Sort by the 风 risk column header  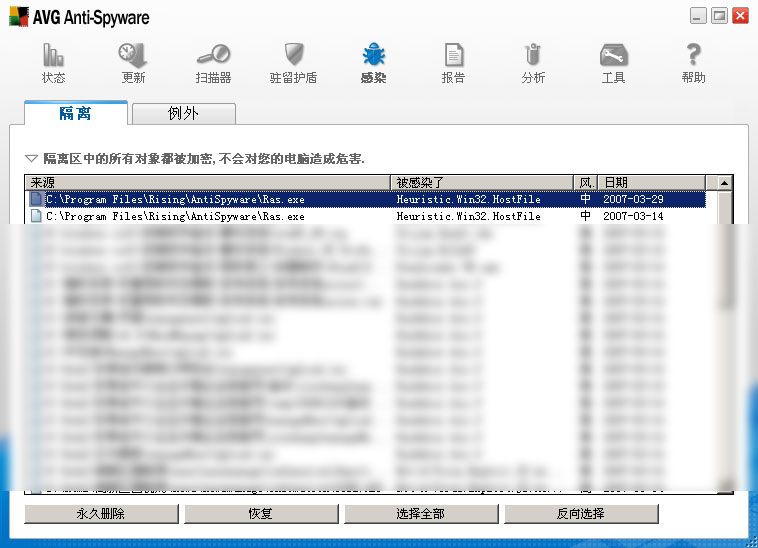click(x=586, y=182)
